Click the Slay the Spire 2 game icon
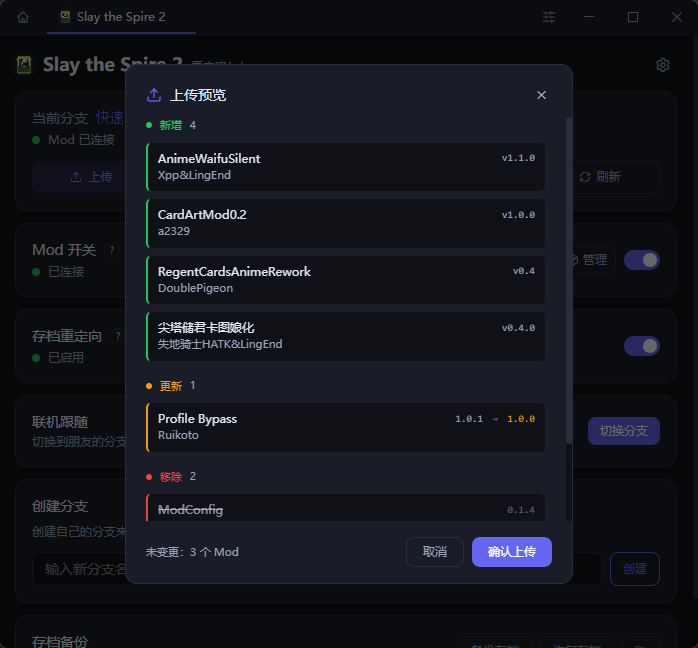 pyautogui.click(x=24, y=65)
